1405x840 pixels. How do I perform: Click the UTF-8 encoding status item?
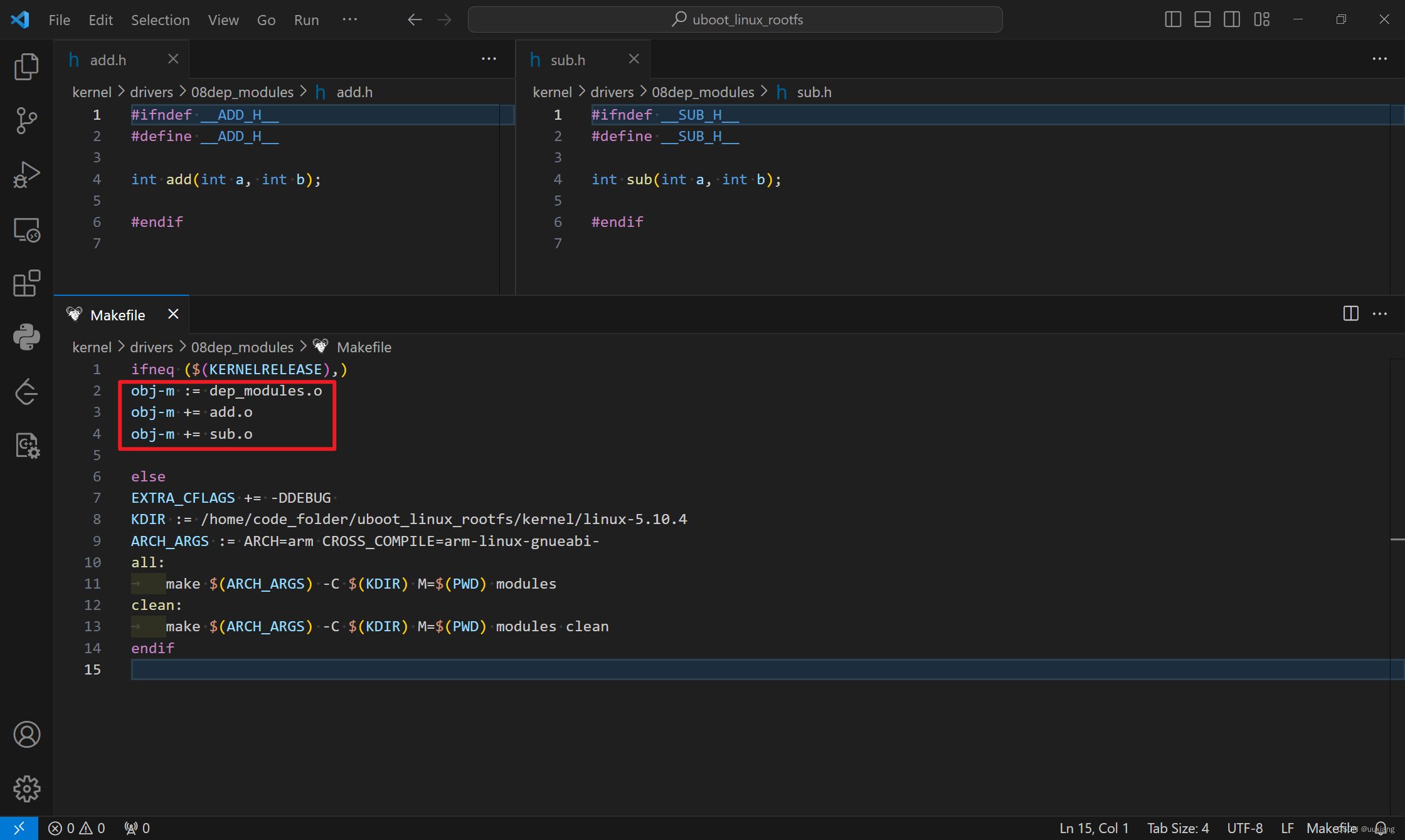tap(1244, 828)
